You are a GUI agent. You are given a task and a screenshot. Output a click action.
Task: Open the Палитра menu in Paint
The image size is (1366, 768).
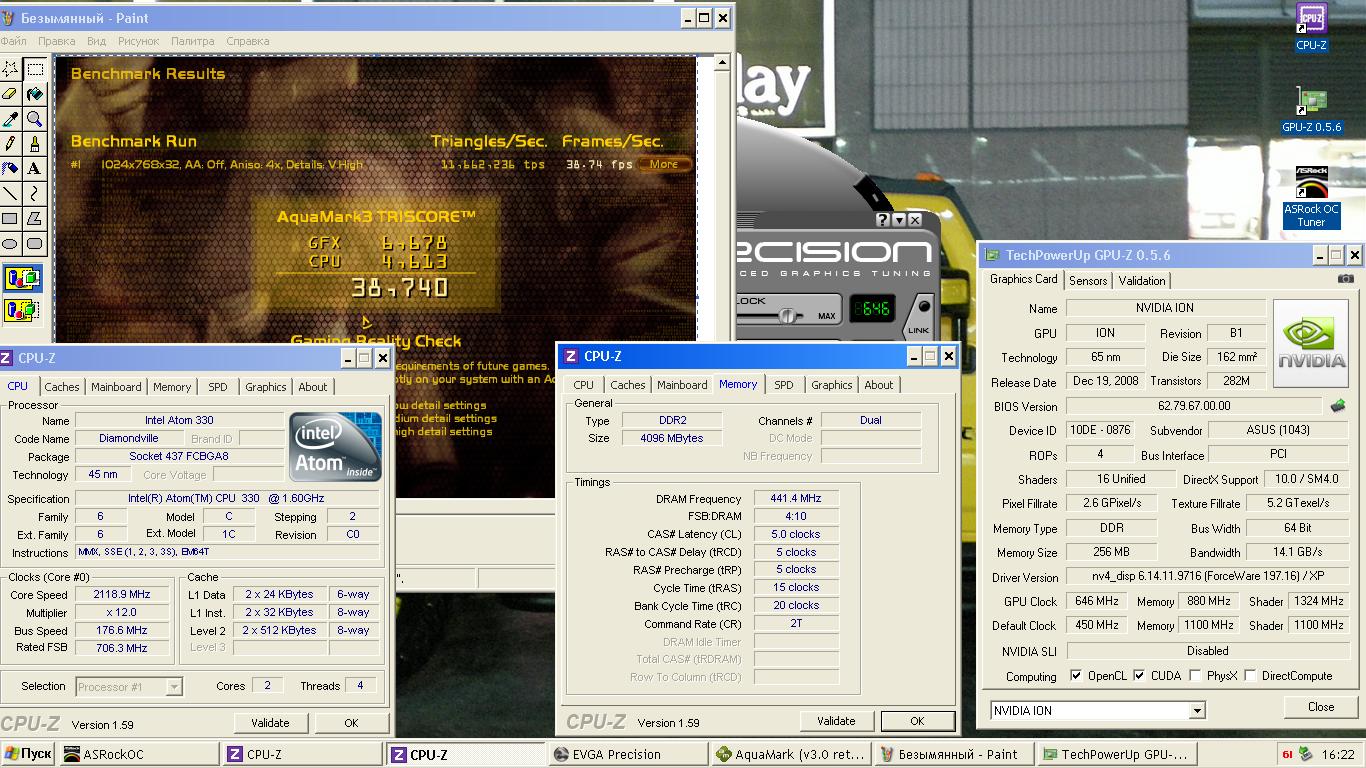click(x=192, y=41)
